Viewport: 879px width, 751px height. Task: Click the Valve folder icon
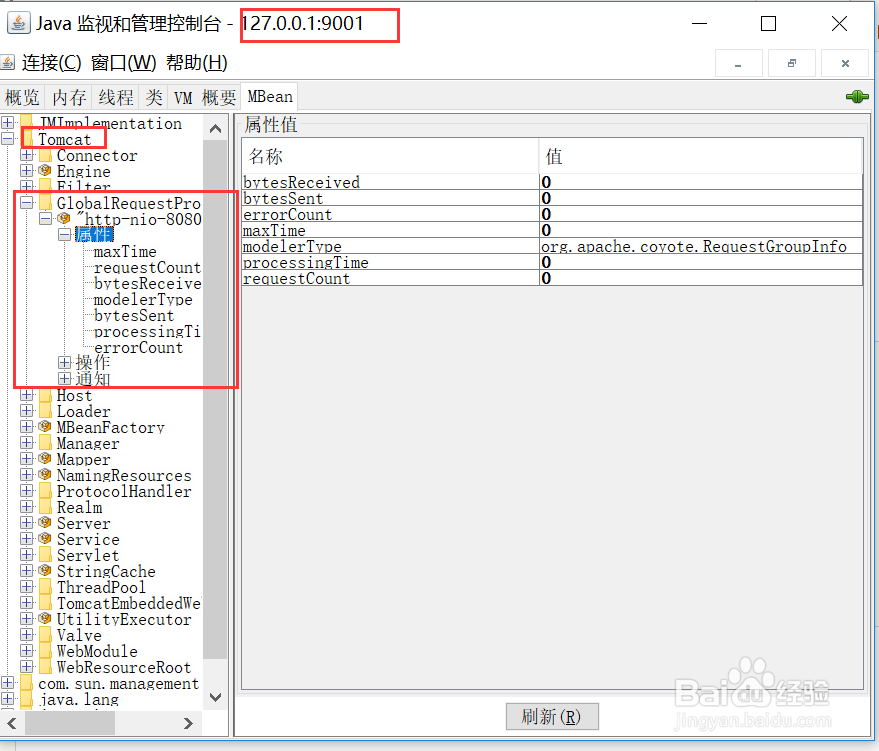45,634
